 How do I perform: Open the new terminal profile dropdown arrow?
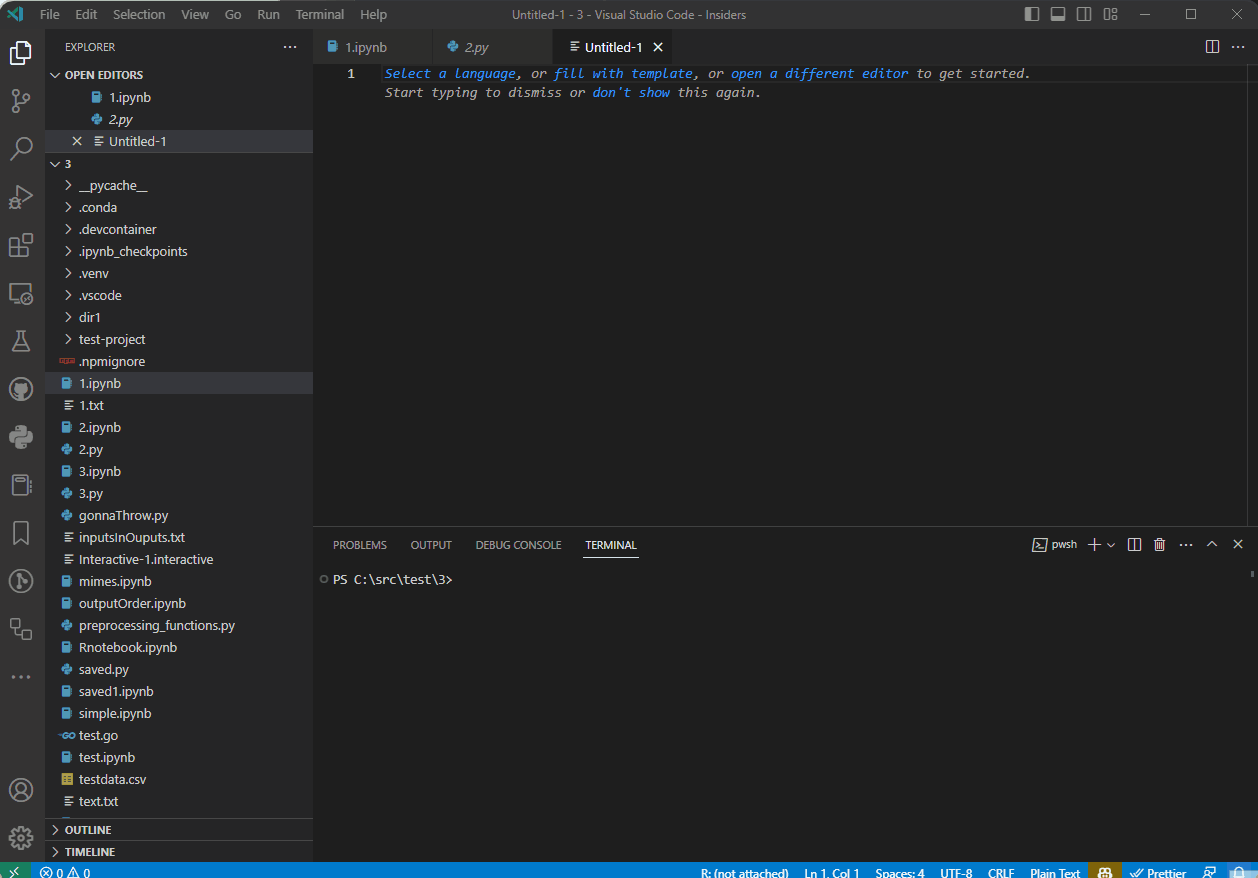(x=1111, y=545)
